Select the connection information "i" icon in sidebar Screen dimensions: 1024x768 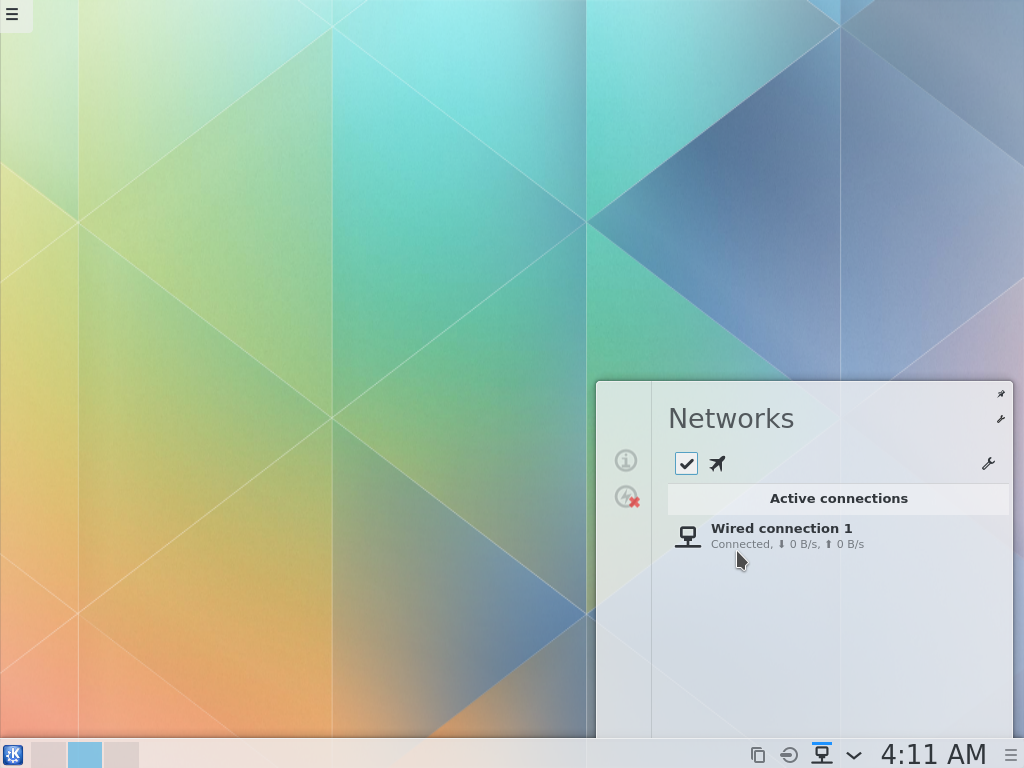[626, 460]
